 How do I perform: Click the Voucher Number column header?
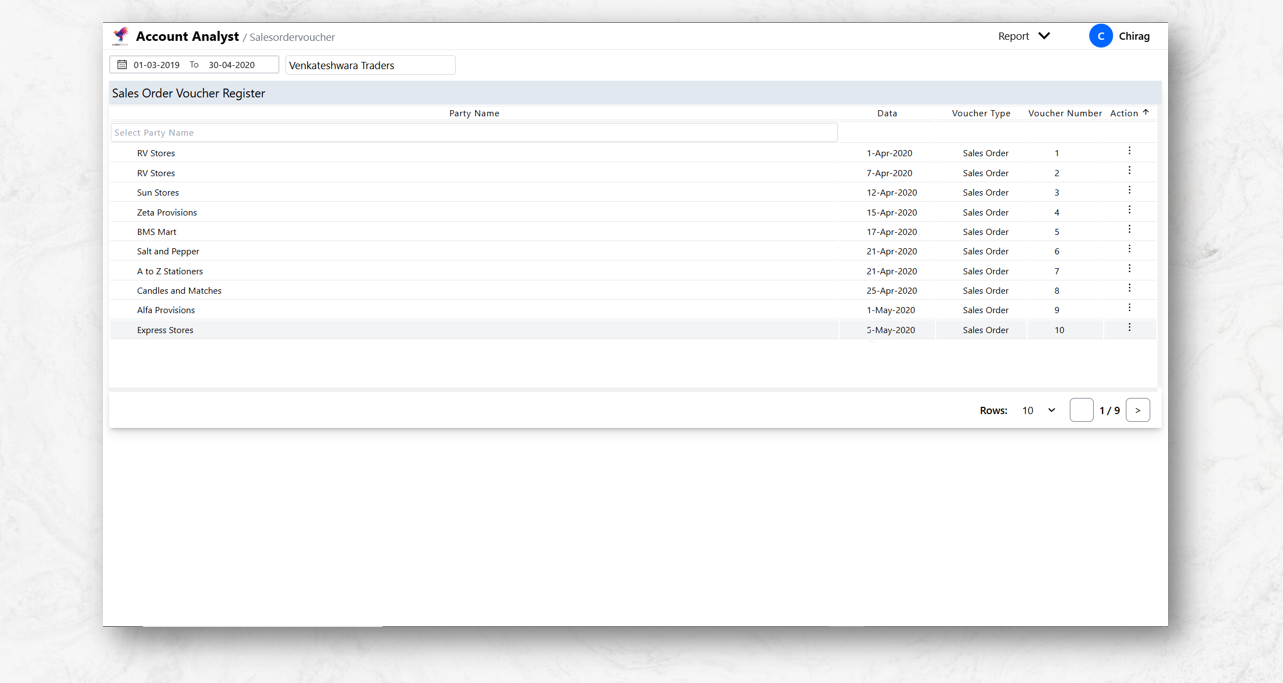(1064, 113)
